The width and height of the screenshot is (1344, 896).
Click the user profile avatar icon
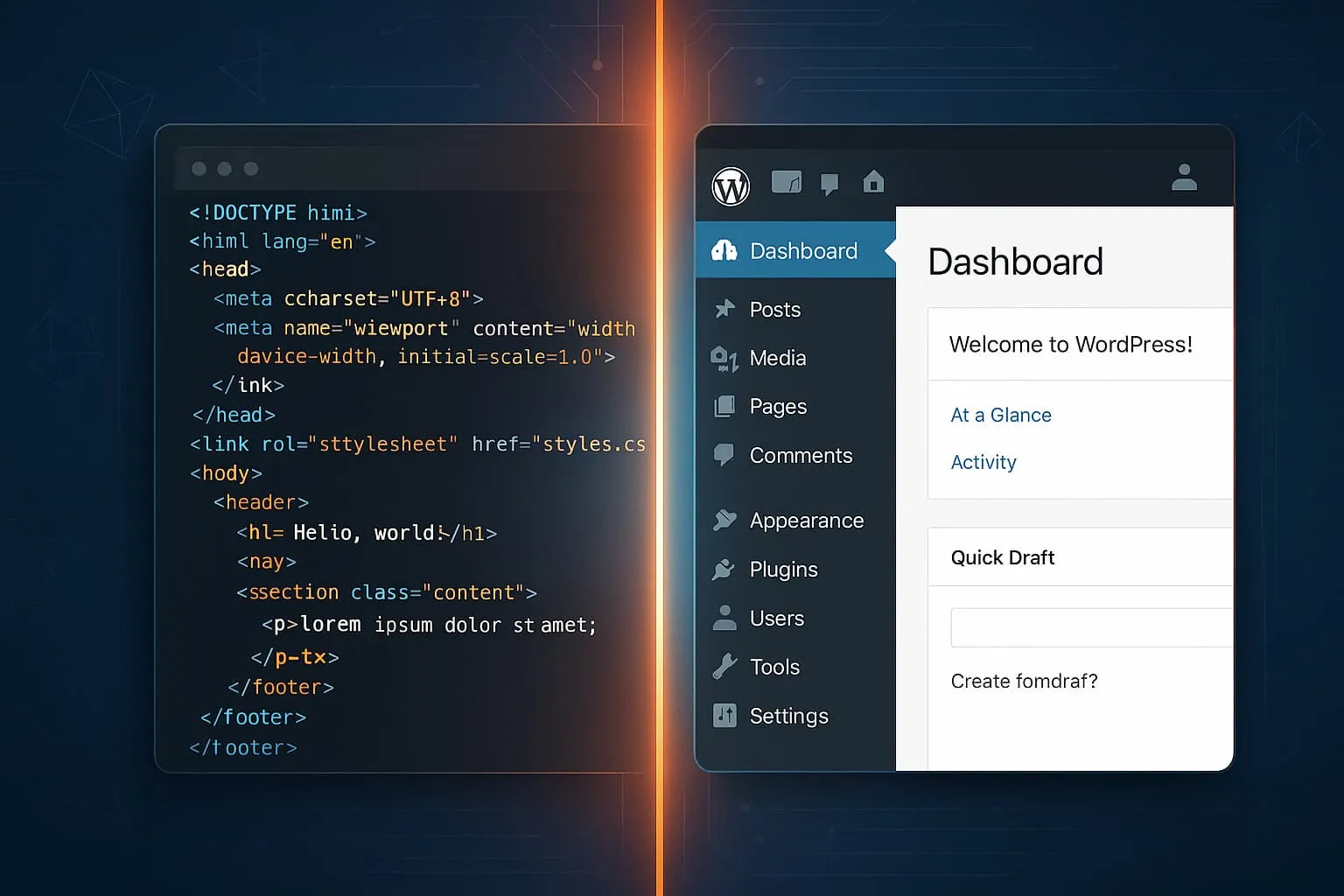[1184, 178]
